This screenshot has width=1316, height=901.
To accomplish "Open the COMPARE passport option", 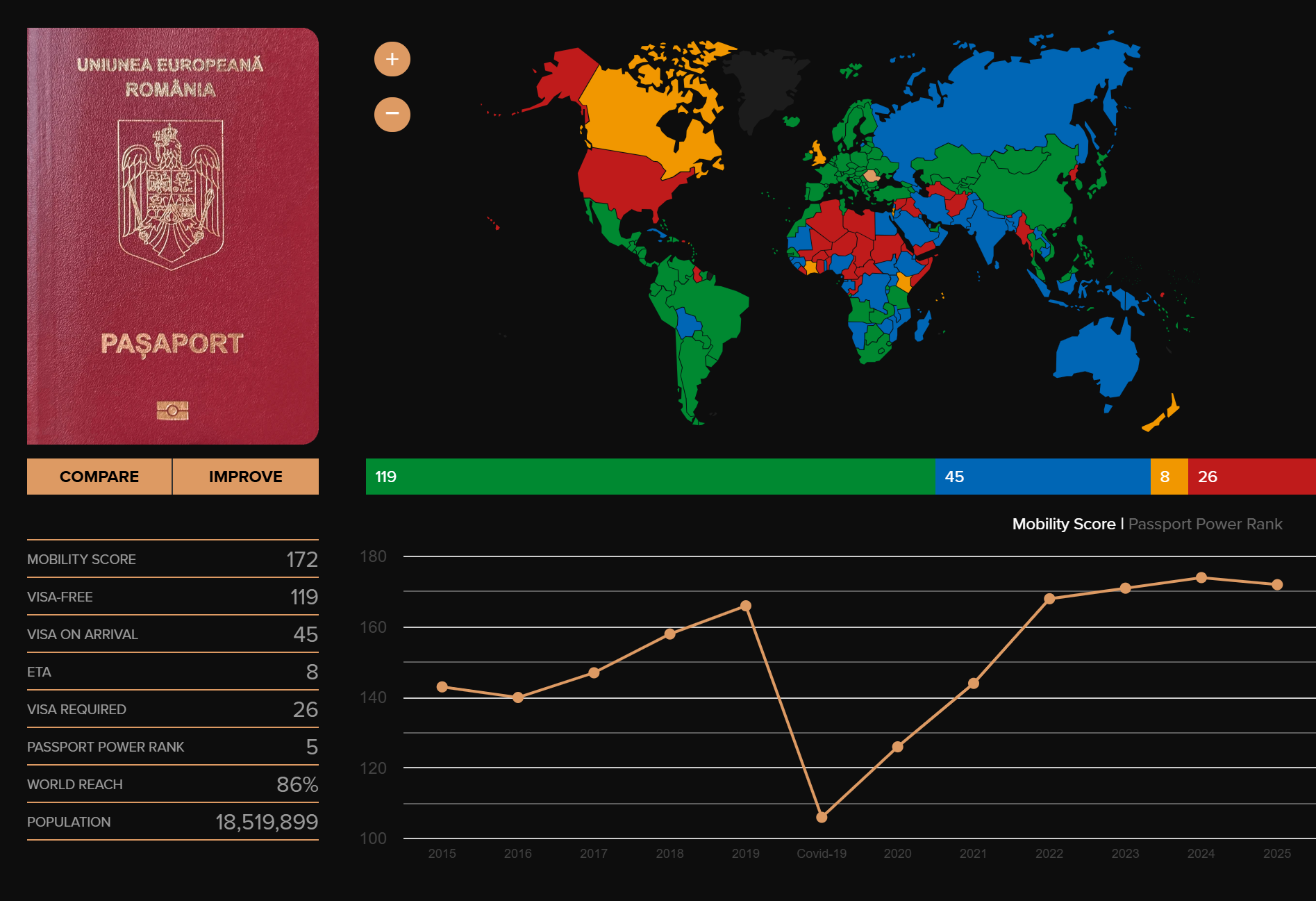I will pos(99,477).
